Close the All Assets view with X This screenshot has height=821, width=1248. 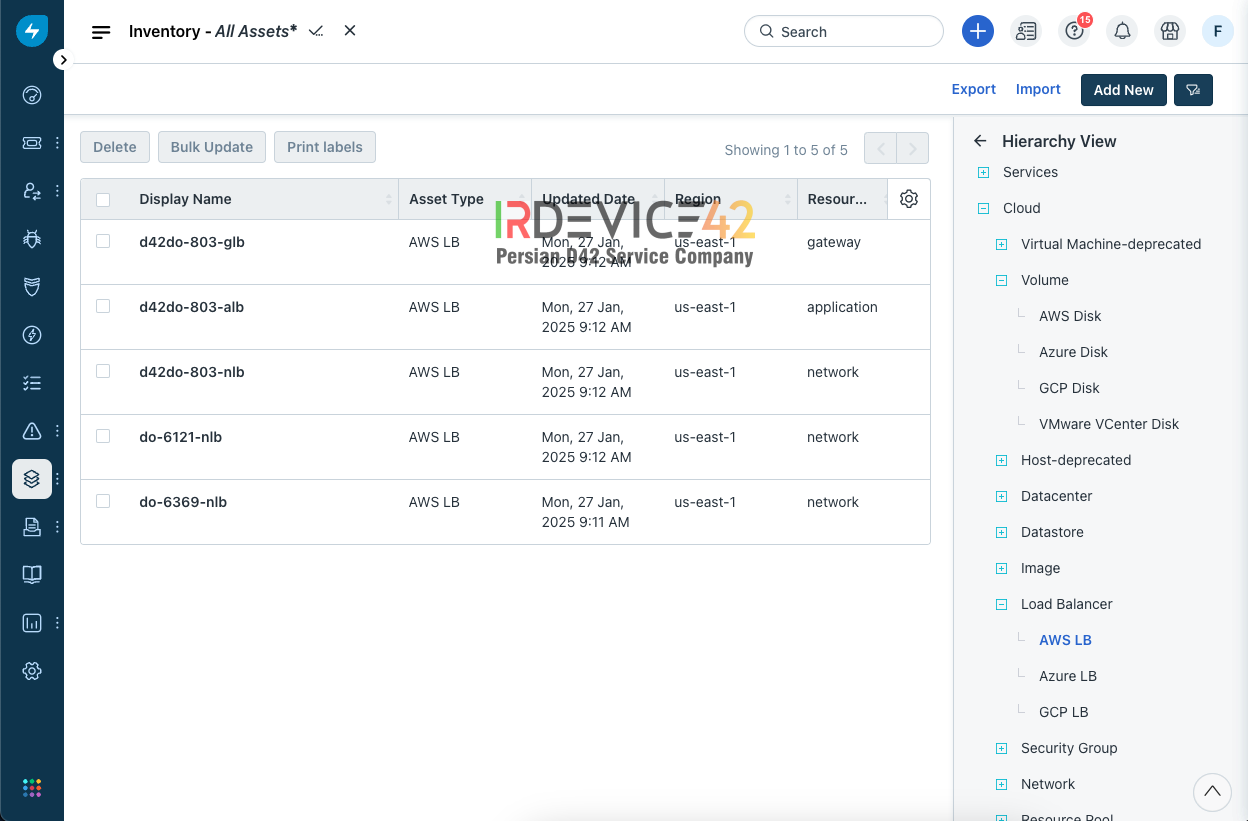tap(350, 31)
